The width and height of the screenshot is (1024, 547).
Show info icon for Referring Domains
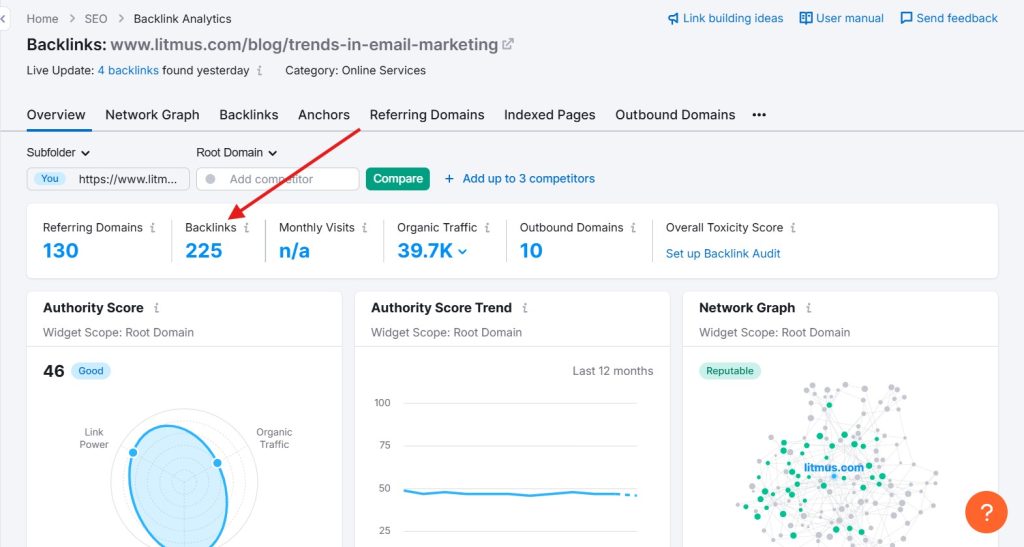click(152, 228)
